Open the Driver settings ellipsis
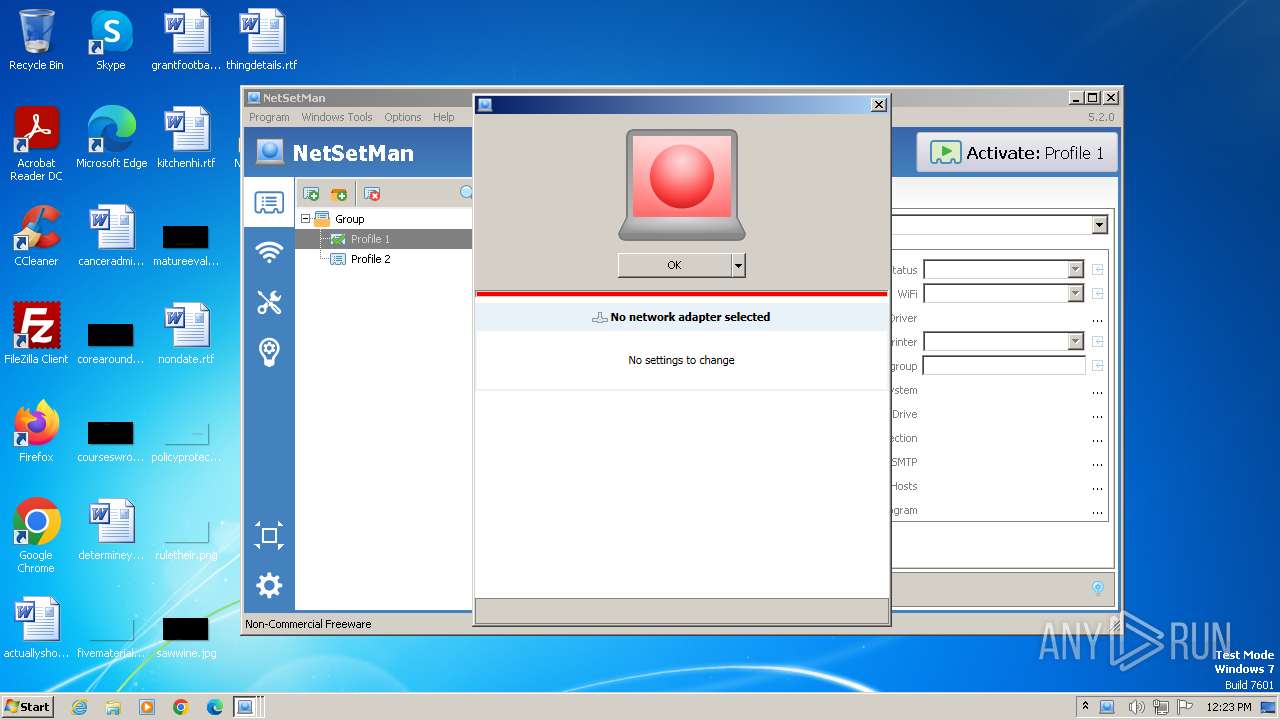 [1097, 318]
